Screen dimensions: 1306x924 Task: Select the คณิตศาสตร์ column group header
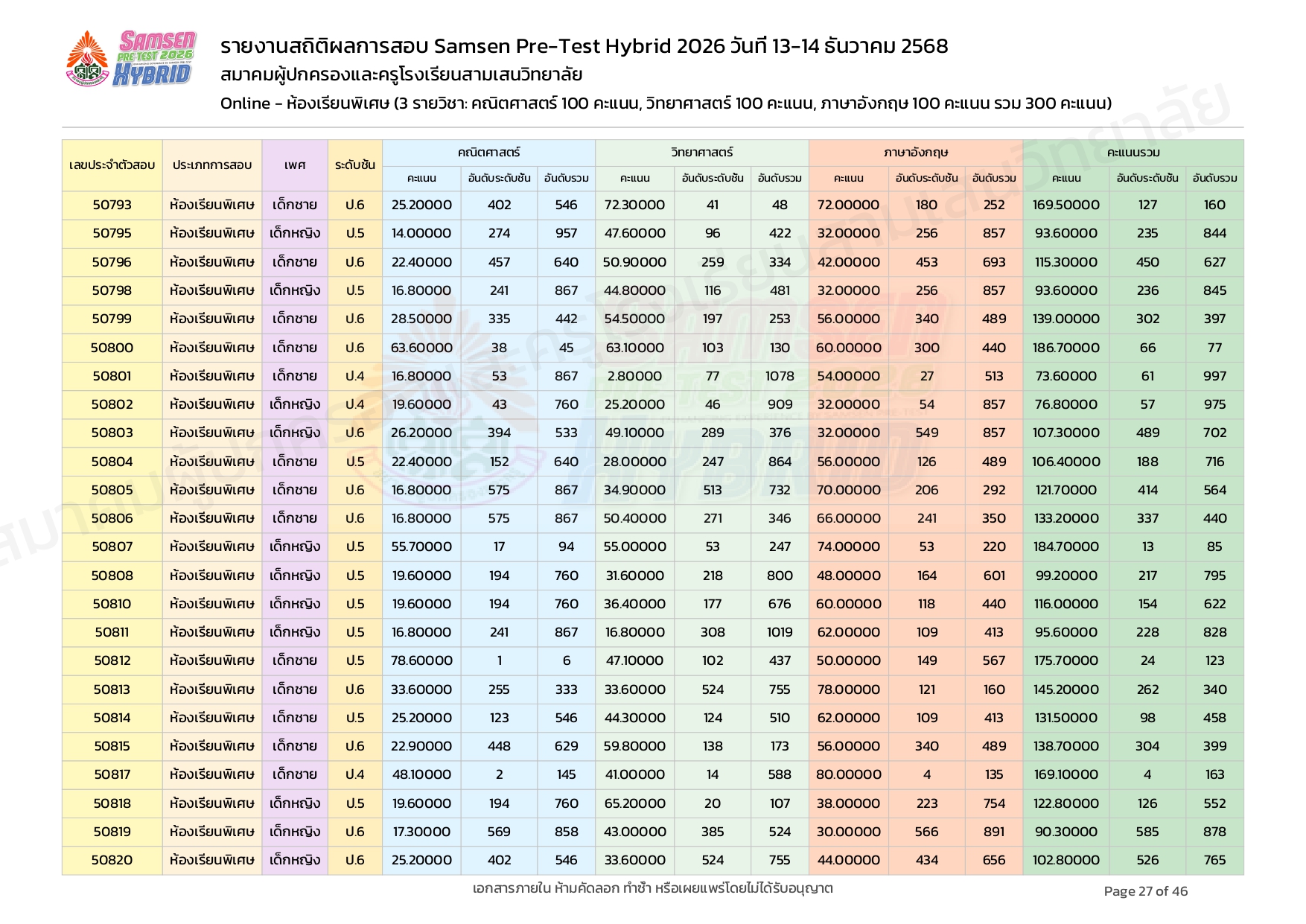[488, 153]
